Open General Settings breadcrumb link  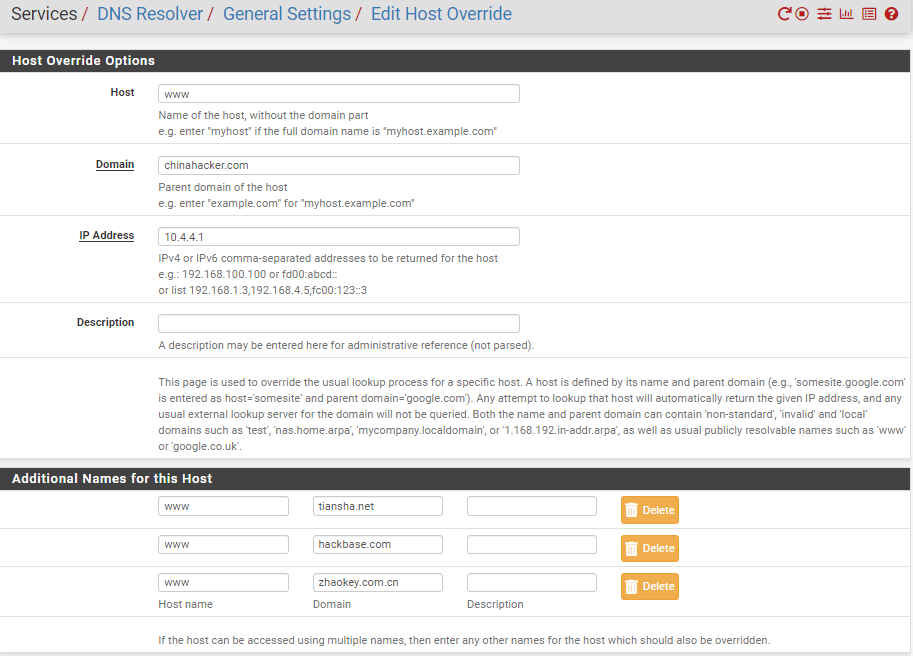[x=287, y=14]
